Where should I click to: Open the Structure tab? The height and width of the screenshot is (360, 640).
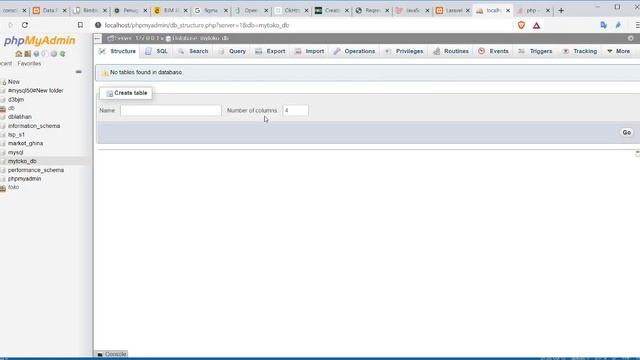(117, 51)
